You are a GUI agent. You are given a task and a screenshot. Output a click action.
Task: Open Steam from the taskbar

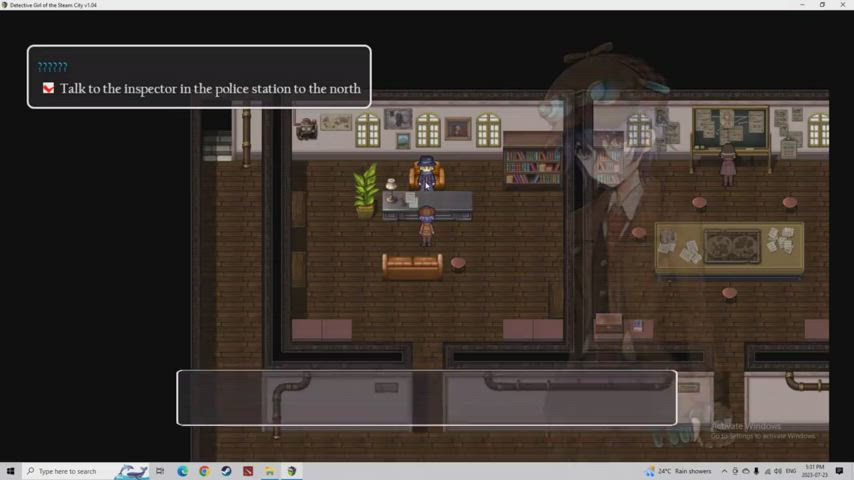click(x=226, y=471)
